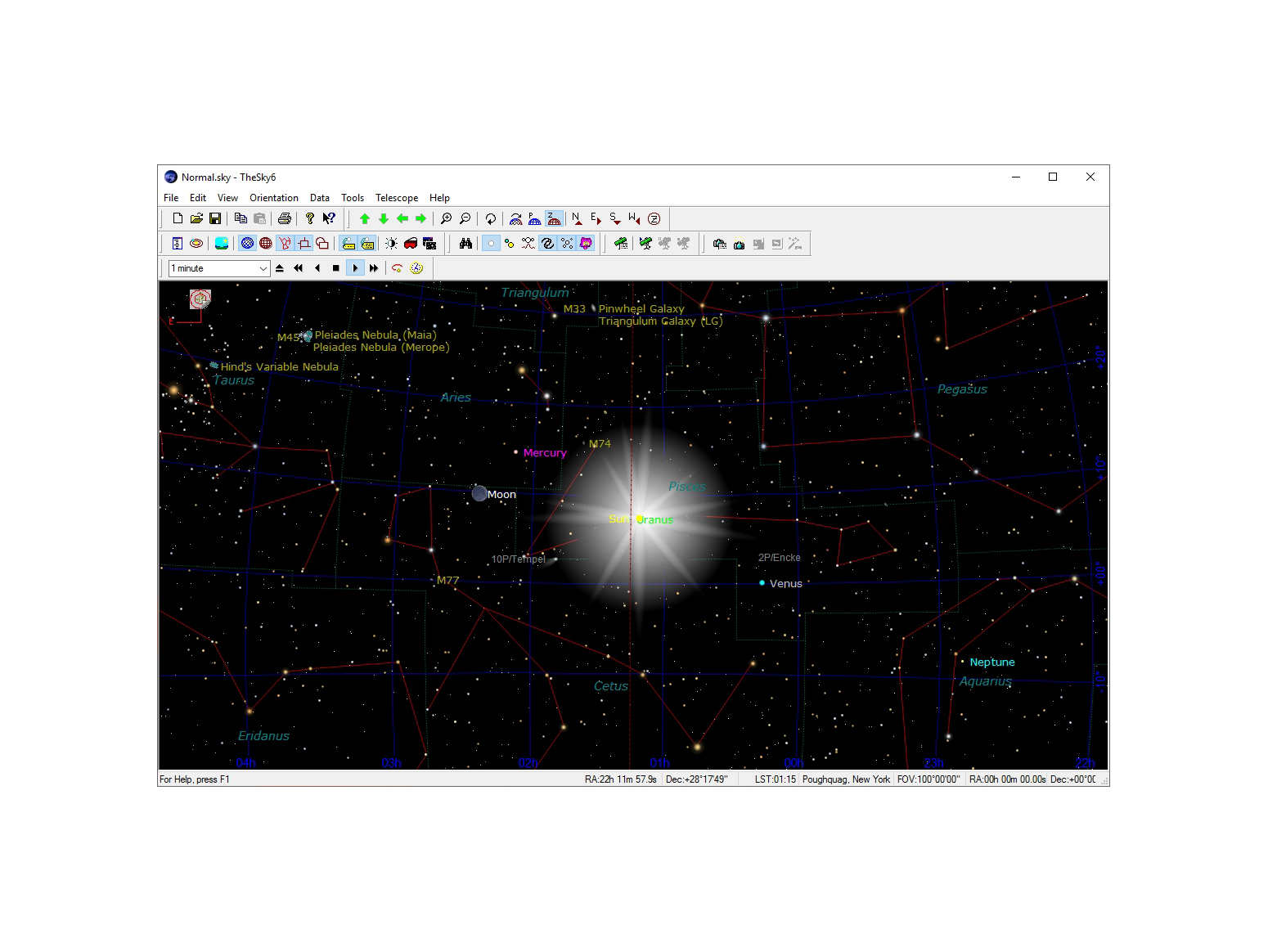Screen dimensions: 1268x952
Task: Open the solar system orbit icon
Action: [x=196, y=244]
